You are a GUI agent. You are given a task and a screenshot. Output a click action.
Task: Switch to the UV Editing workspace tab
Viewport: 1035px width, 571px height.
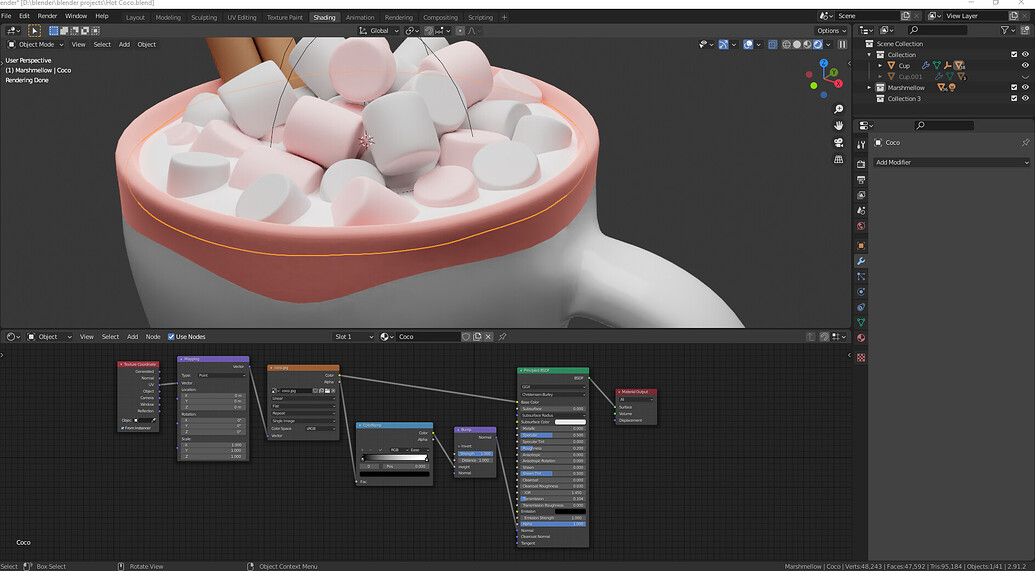242,17
